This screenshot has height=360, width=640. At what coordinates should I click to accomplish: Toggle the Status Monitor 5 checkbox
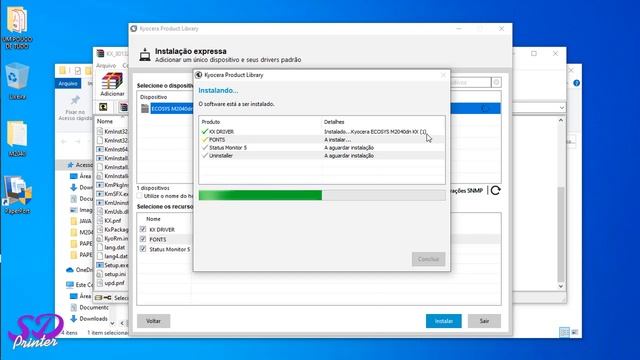(143, 249)
